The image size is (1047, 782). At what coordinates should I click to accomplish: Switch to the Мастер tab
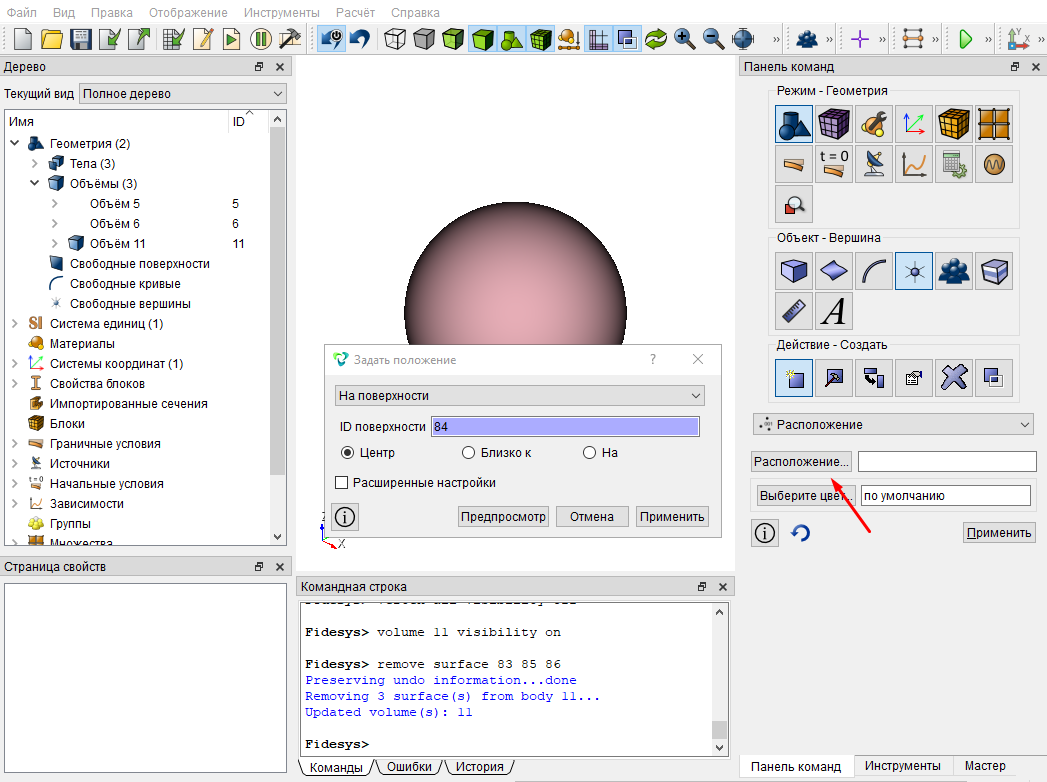point(985,766)
